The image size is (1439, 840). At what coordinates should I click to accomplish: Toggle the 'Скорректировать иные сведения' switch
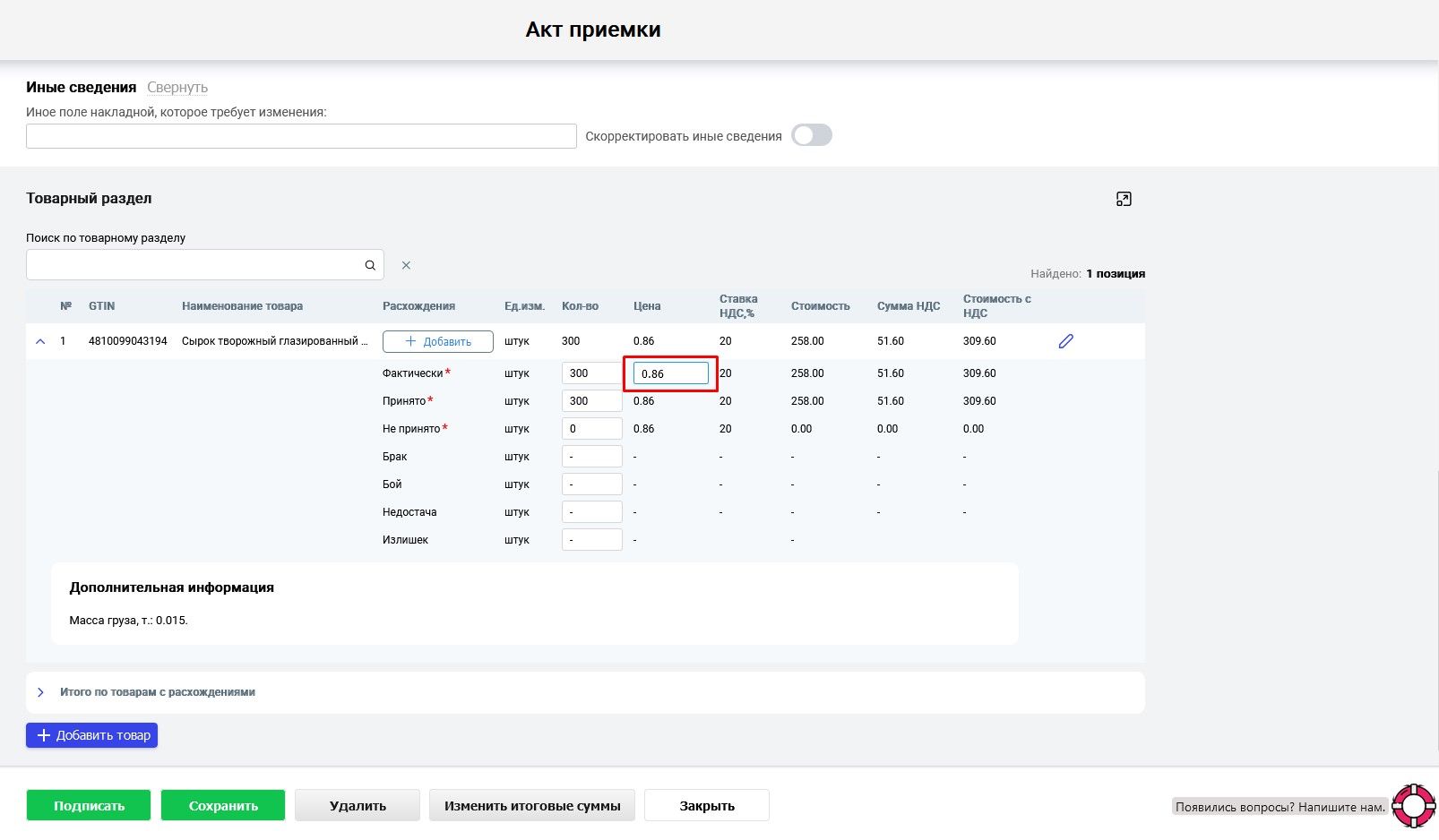pos(811,135)
